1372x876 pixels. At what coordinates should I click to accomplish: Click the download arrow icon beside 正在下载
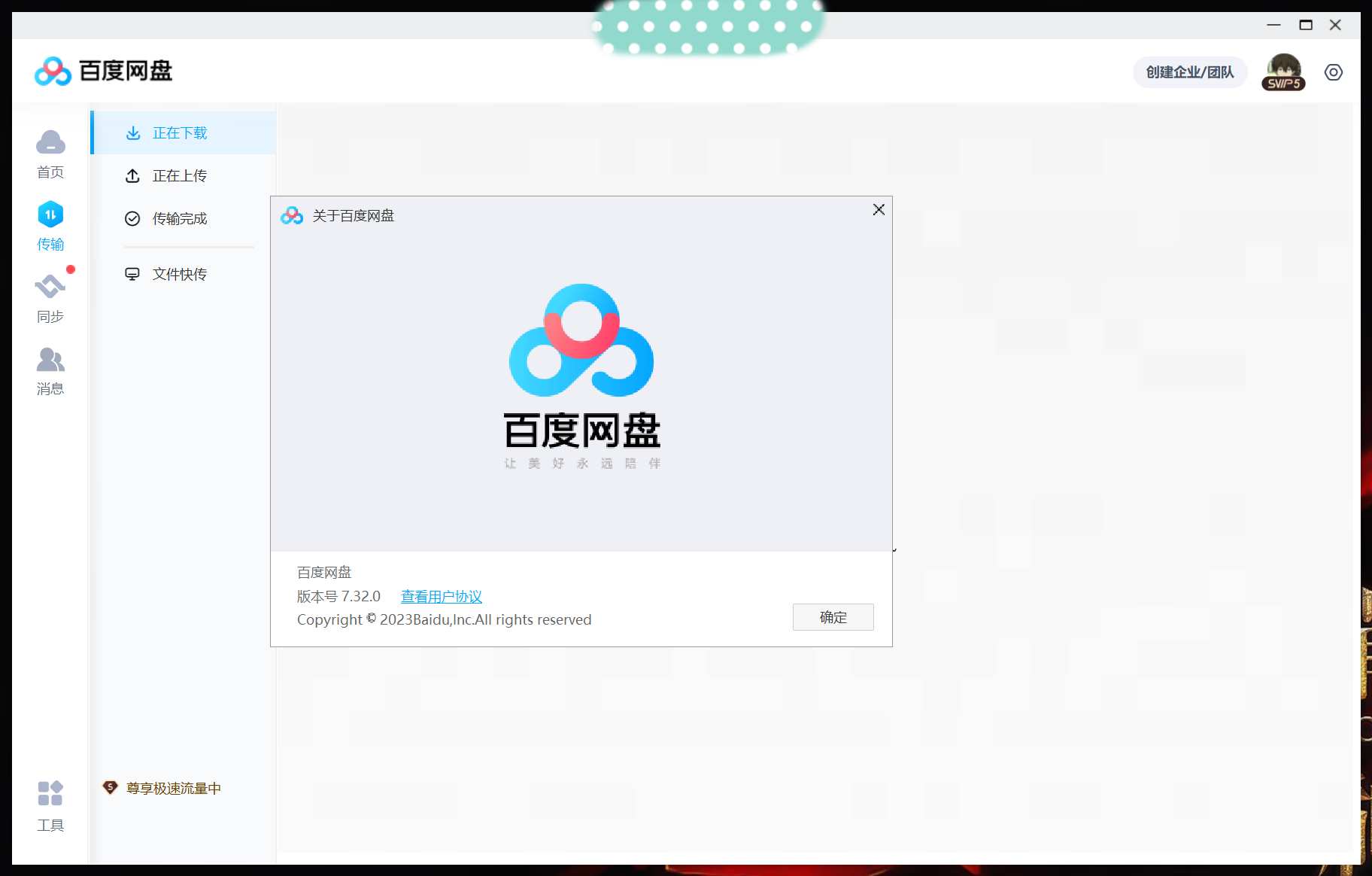pyautogui.click(x=133, y=133)
